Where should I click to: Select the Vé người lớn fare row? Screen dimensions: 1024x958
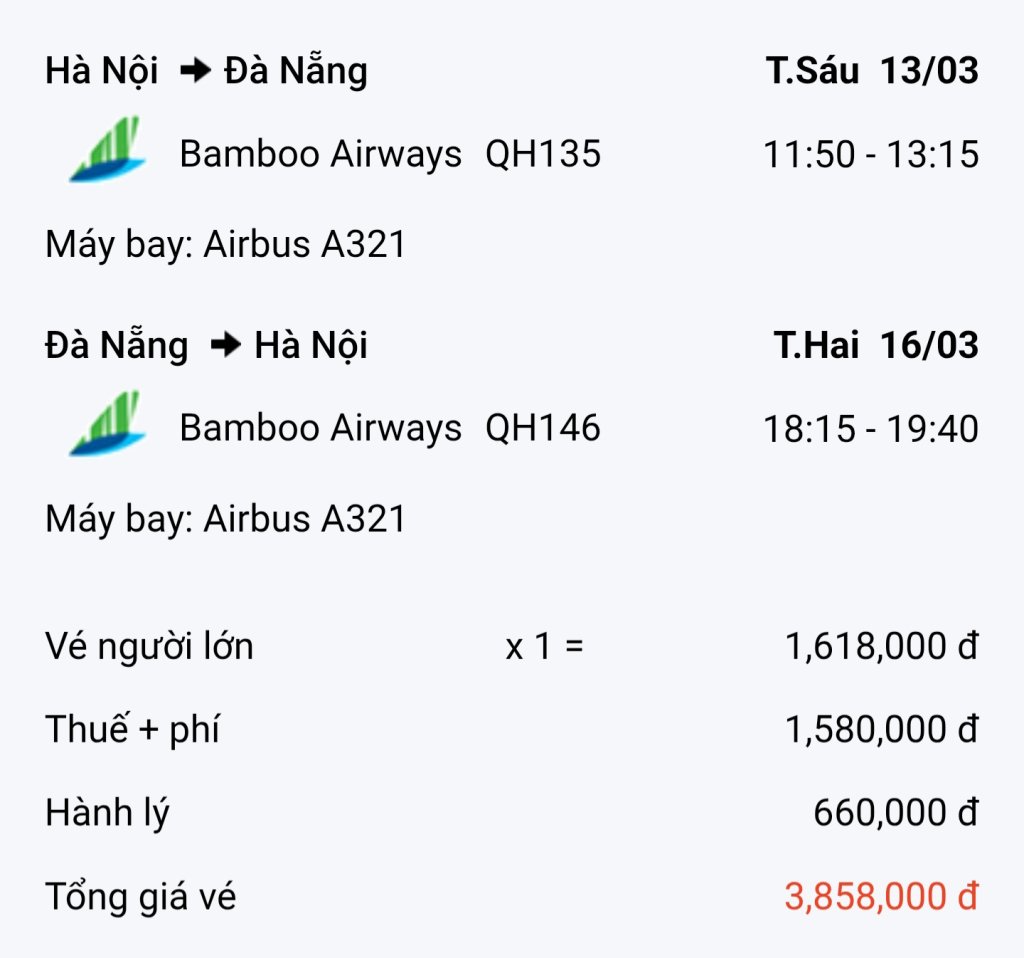click(512, 647)
